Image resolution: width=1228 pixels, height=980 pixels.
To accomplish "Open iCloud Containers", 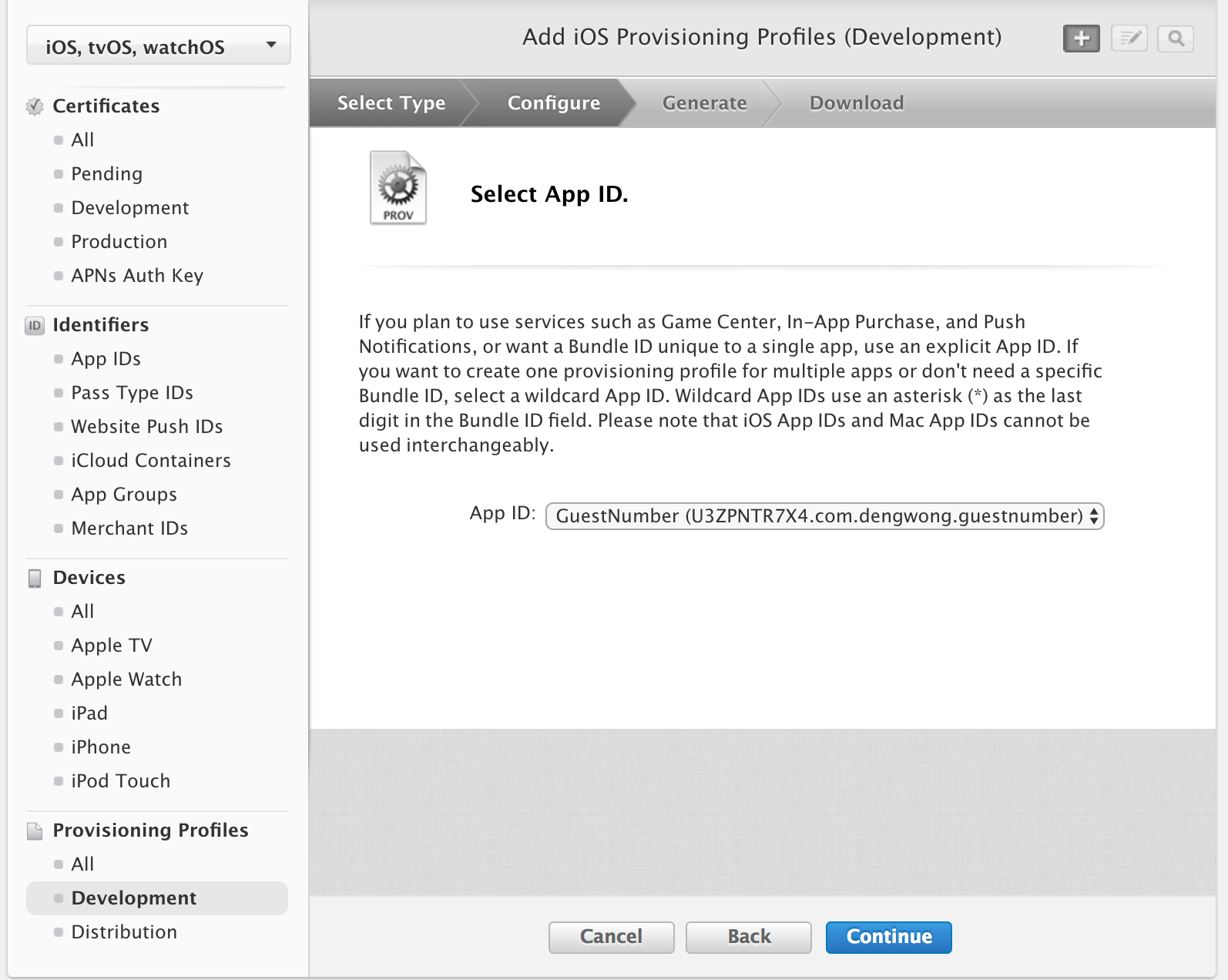I will point(151,461).
